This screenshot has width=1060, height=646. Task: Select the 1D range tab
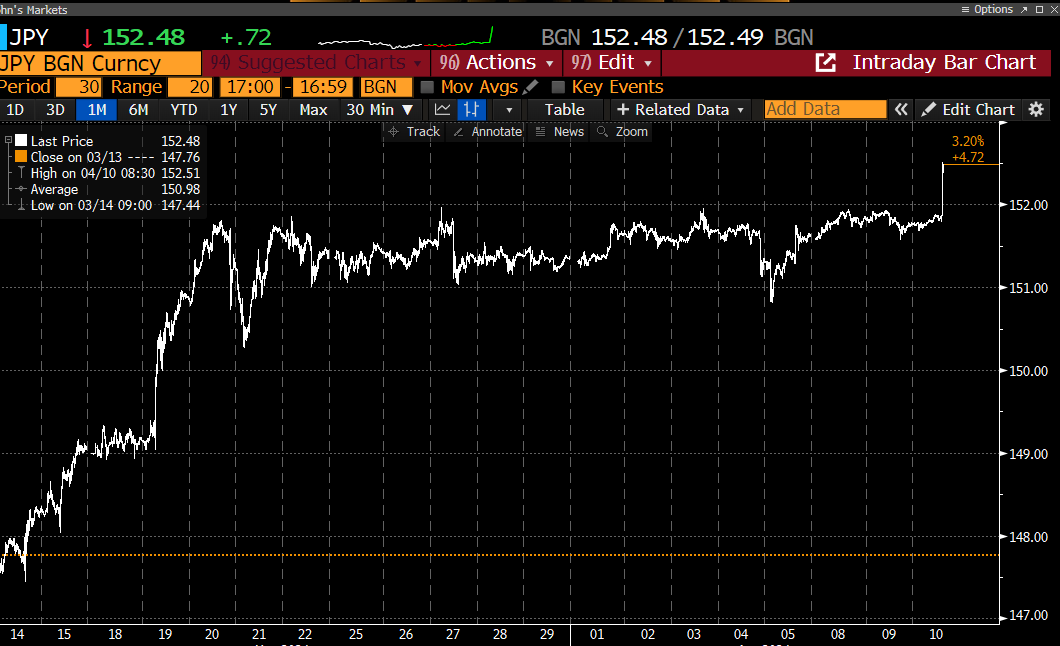pyautogui.click(x=15, y=109)
